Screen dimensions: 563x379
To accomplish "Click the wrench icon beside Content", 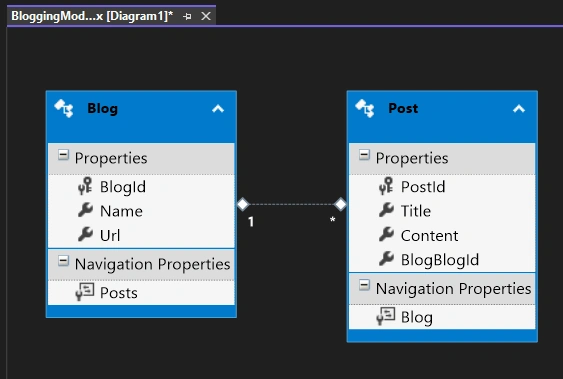I will pos(386,234).
